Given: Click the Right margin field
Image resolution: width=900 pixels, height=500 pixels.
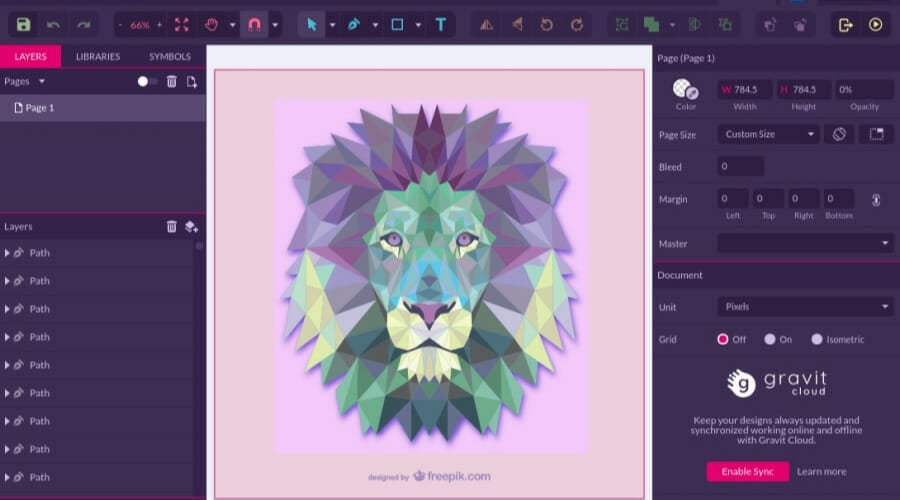Looking at the screenshot, I should pyautogui.click(x=804, y=199).
